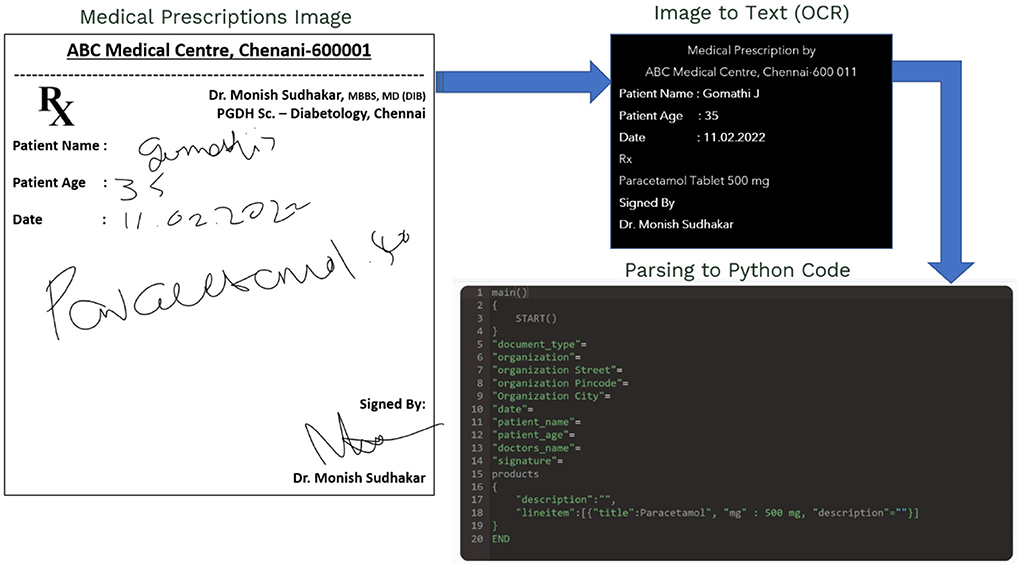Click the bold "Date" label on prescription
The image size is (1021, 567).
pos(27,220)
